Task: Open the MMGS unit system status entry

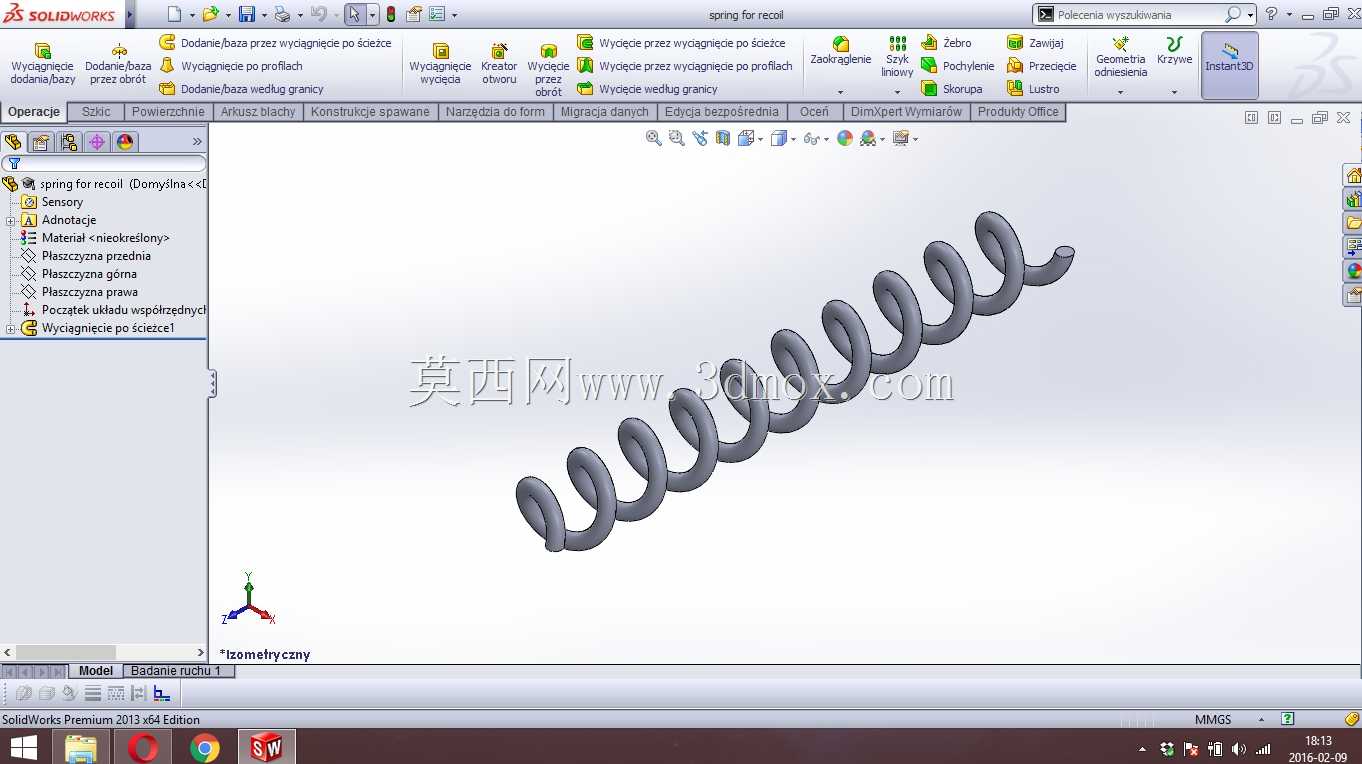Action: coord(1213,720)
